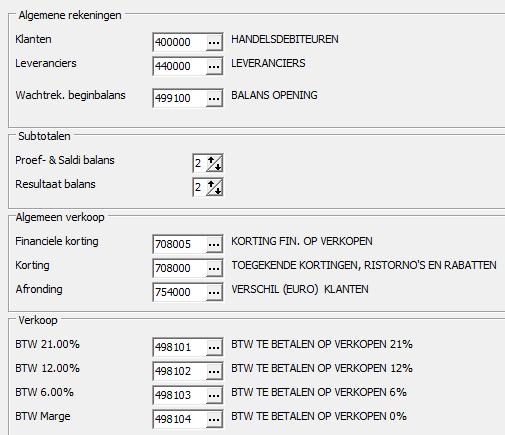Open lookup button next to Leveranciers account
The width and height of the screenshot is (505, 435).
pyautogui.click(x=214, y=66)
